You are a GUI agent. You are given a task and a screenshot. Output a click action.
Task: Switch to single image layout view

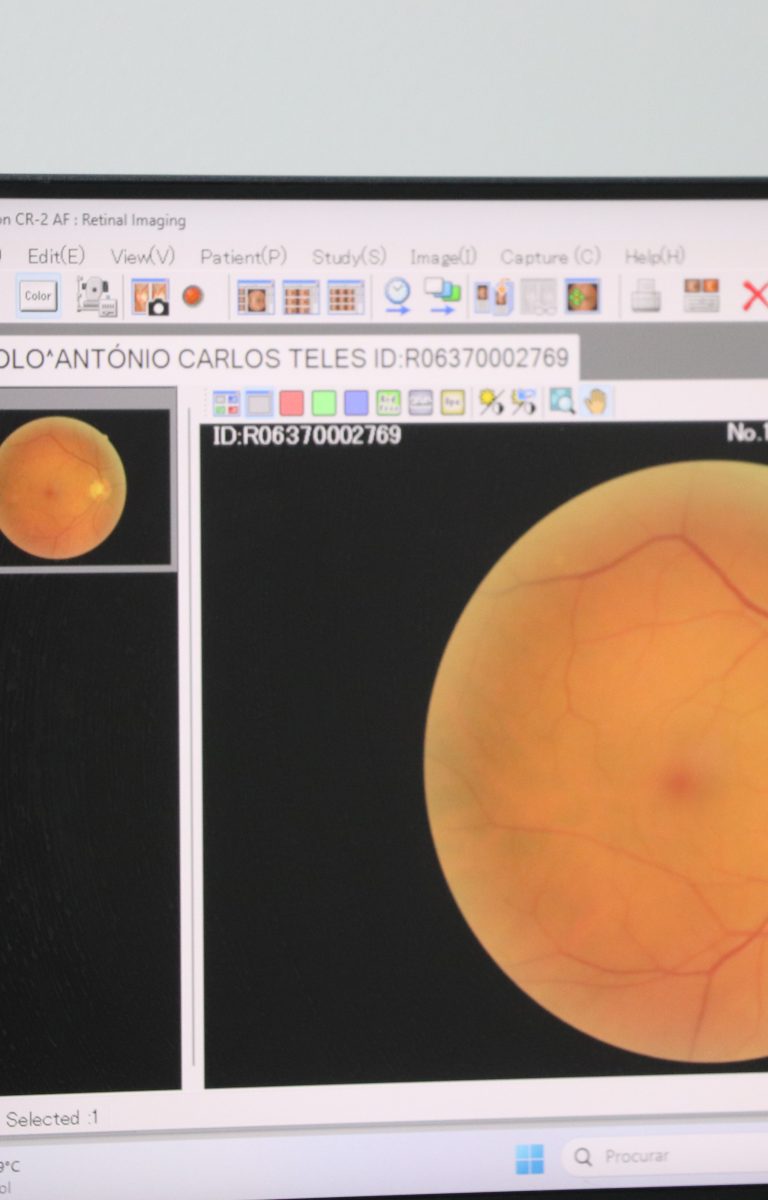[255, 297]
